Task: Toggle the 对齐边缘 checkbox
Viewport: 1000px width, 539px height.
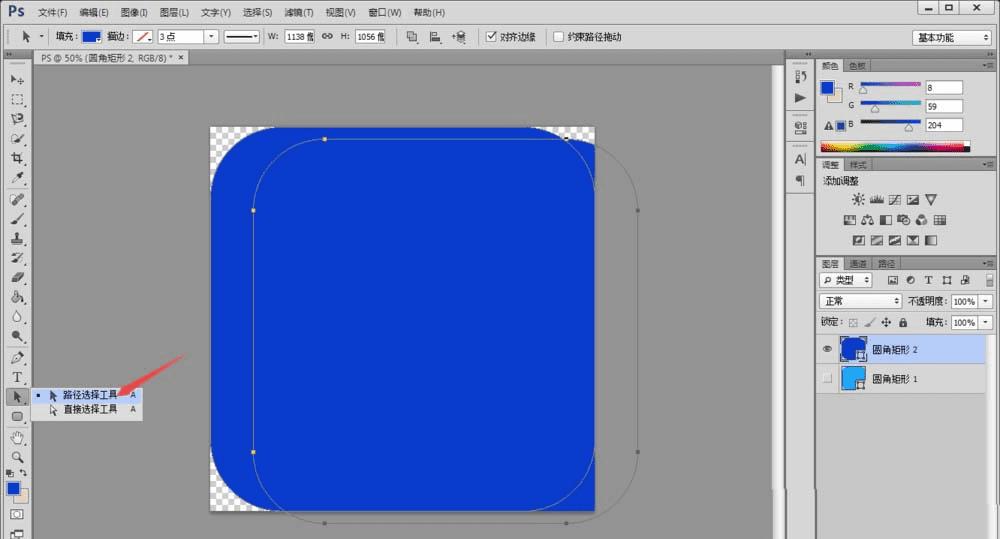Action: pos(491,36)
